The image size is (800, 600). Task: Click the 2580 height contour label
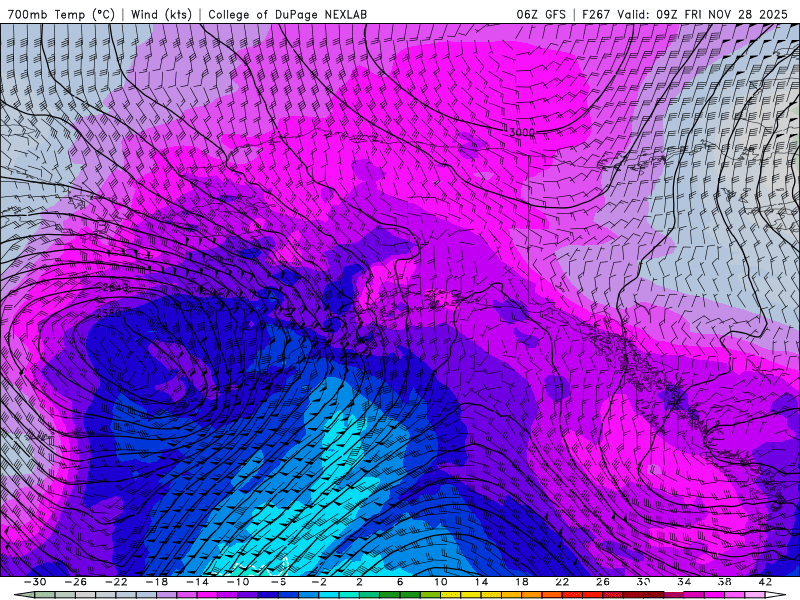[x=109, y=313]
